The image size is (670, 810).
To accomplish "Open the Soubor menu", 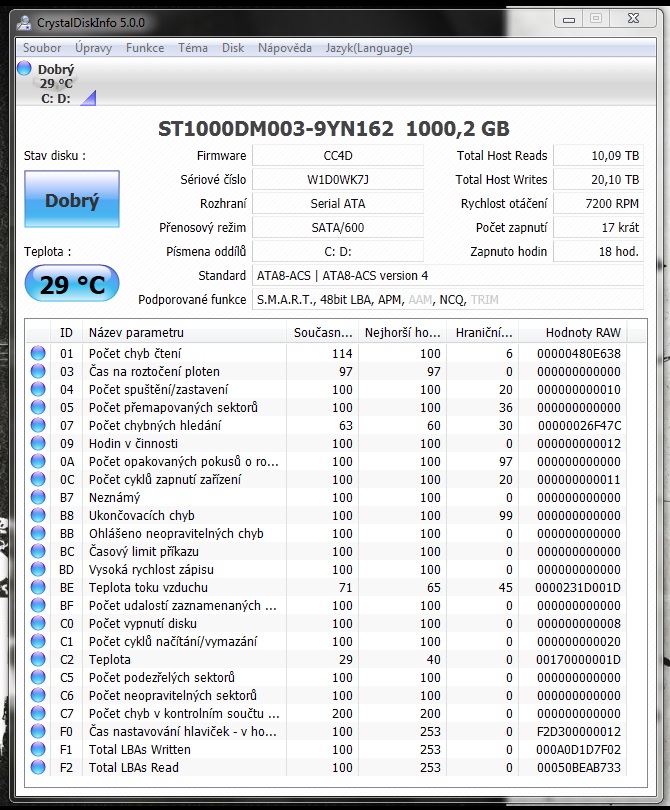I will (42, 48).
